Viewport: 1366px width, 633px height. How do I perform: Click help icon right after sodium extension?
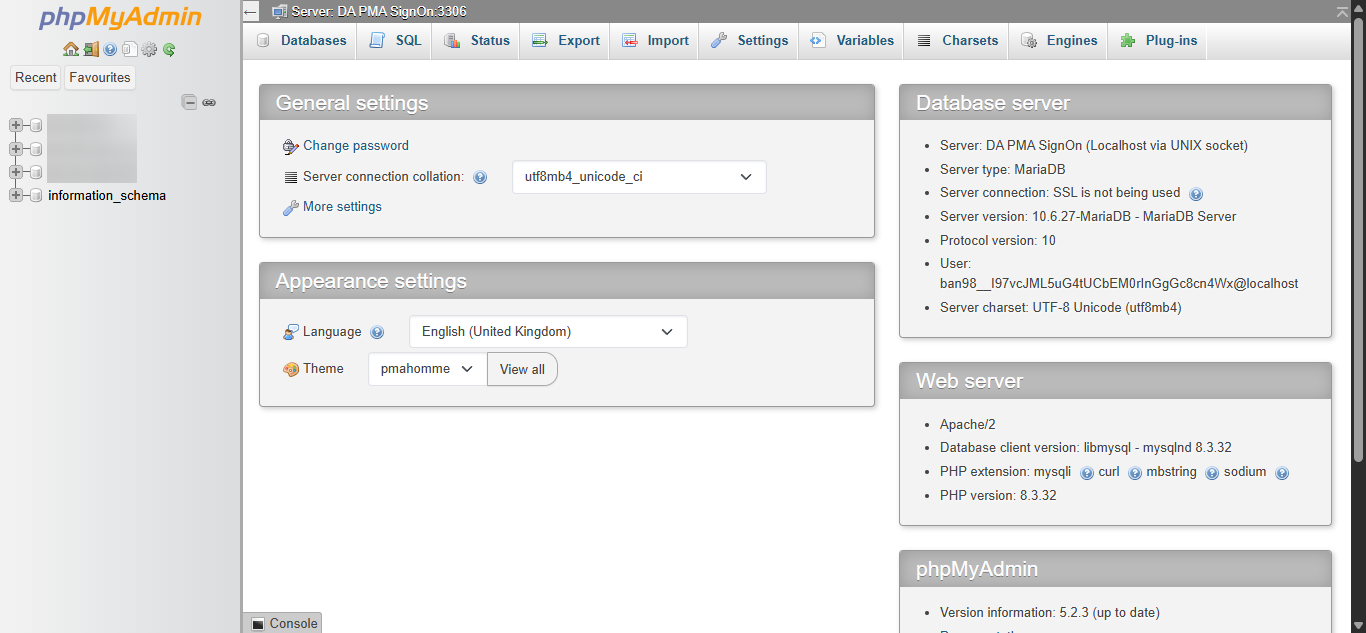pos(1282,473)
